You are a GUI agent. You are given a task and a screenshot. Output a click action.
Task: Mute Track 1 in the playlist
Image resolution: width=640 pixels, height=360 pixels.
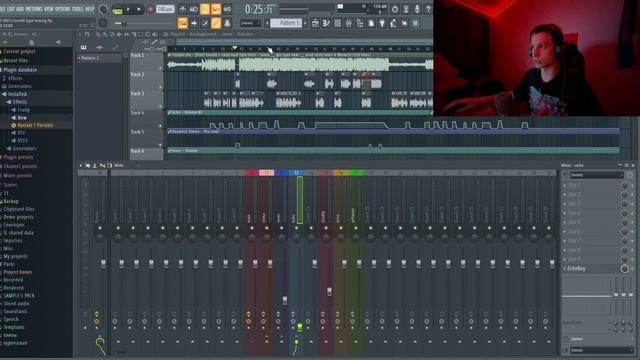160,69
